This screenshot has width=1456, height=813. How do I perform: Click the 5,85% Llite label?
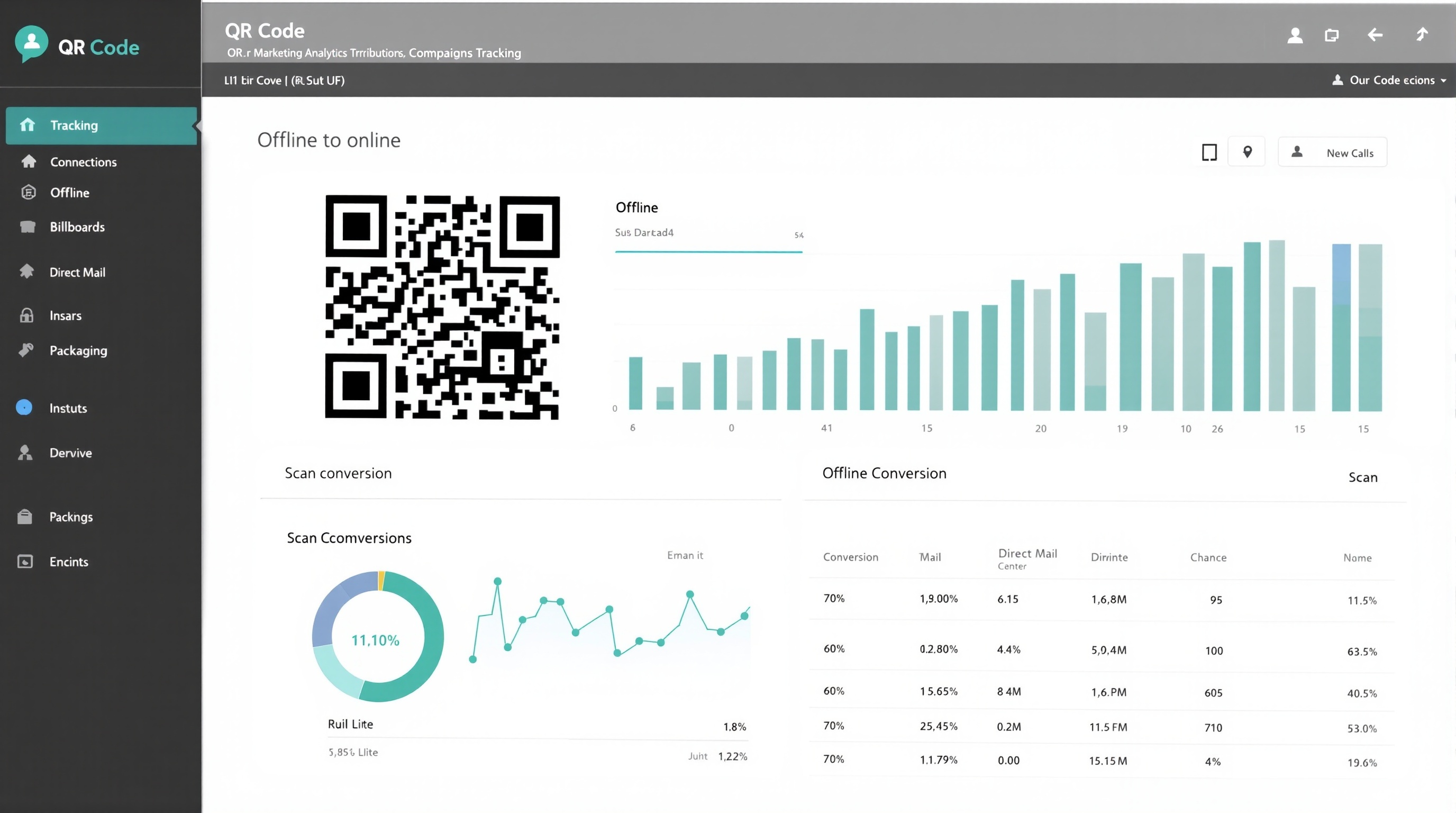[x=353, y=753]
